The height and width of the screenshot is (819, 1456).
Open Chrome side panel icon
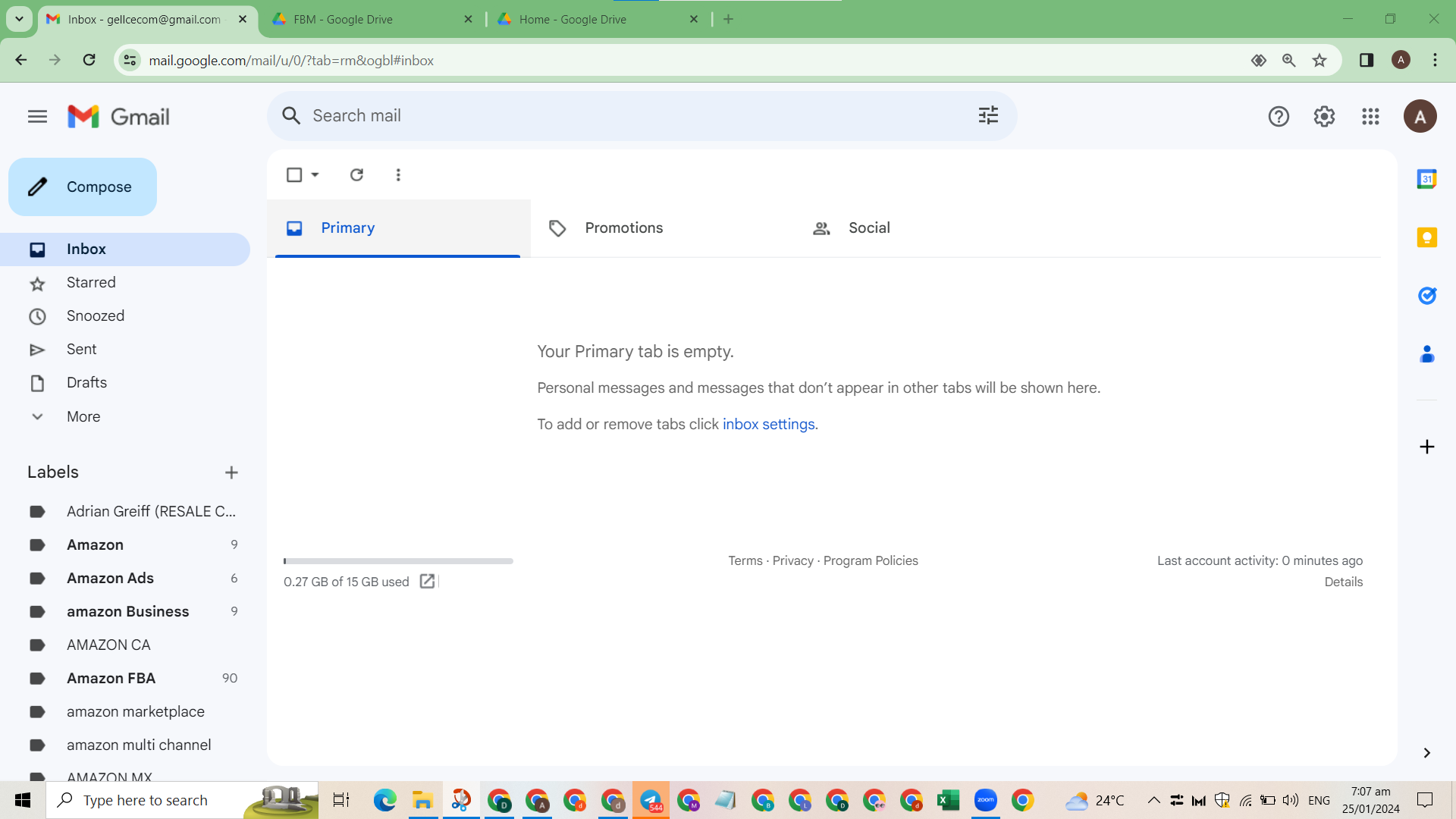[1367, 60]
